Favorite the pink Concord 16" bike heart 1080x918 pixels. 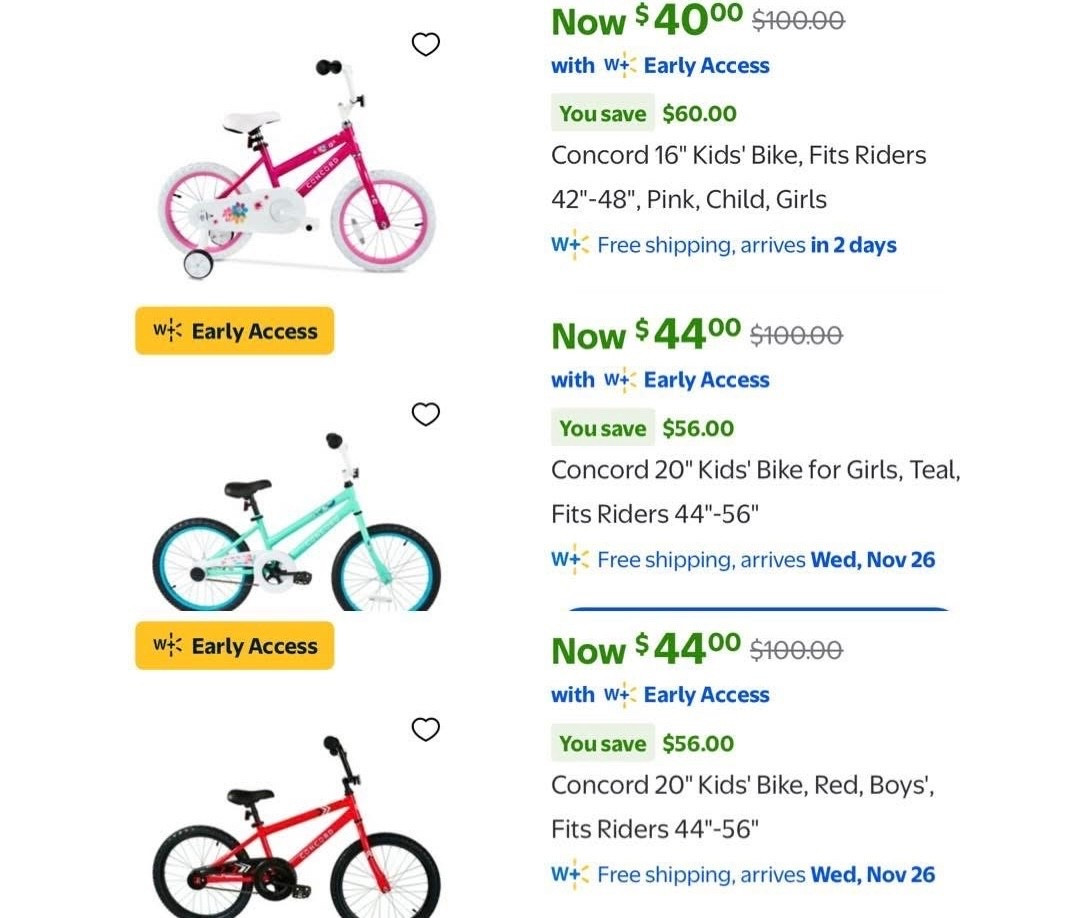(x=426, y=44)
